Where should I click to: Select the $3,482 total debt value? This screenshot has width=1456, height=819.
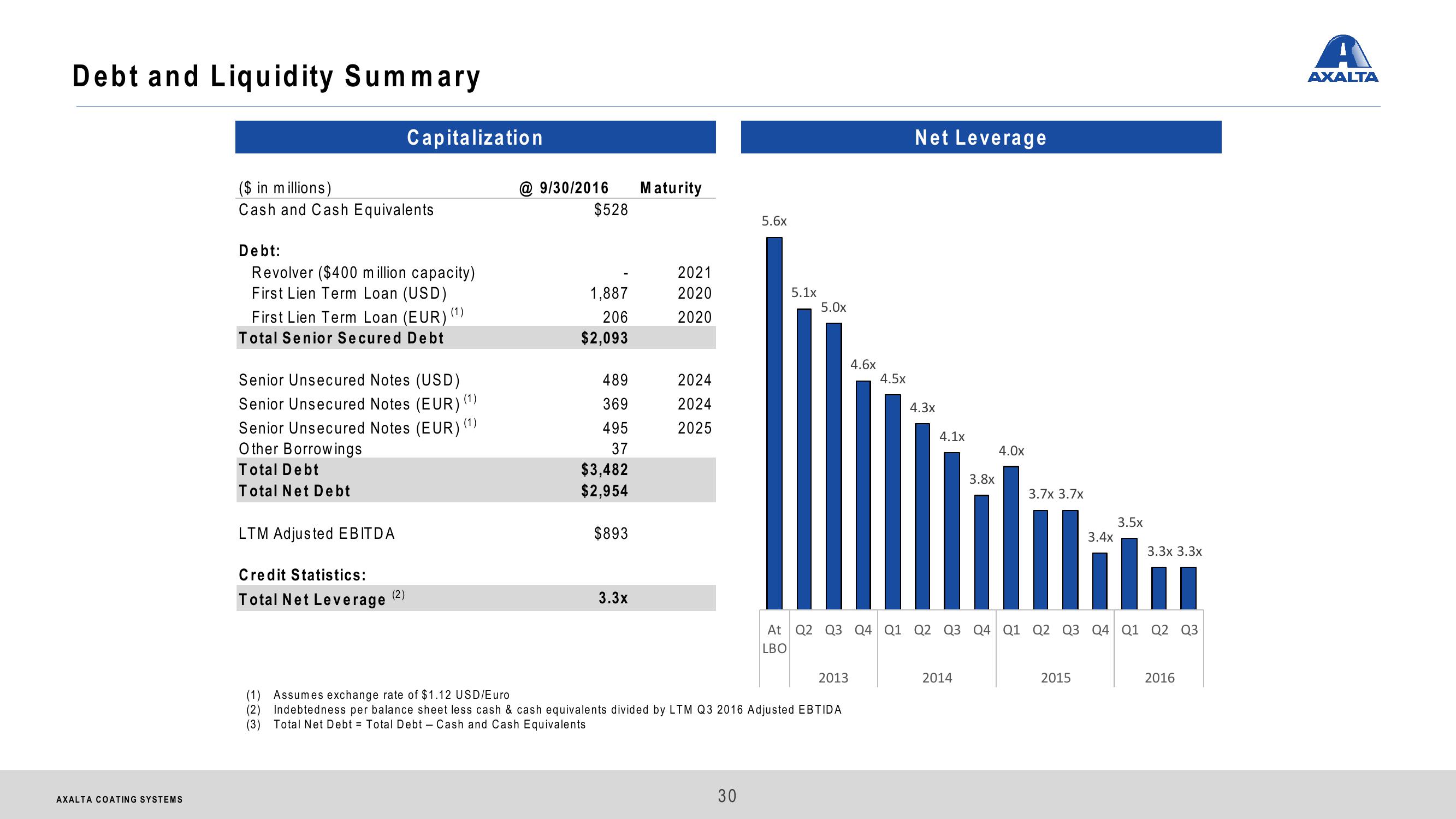(605, 470)
